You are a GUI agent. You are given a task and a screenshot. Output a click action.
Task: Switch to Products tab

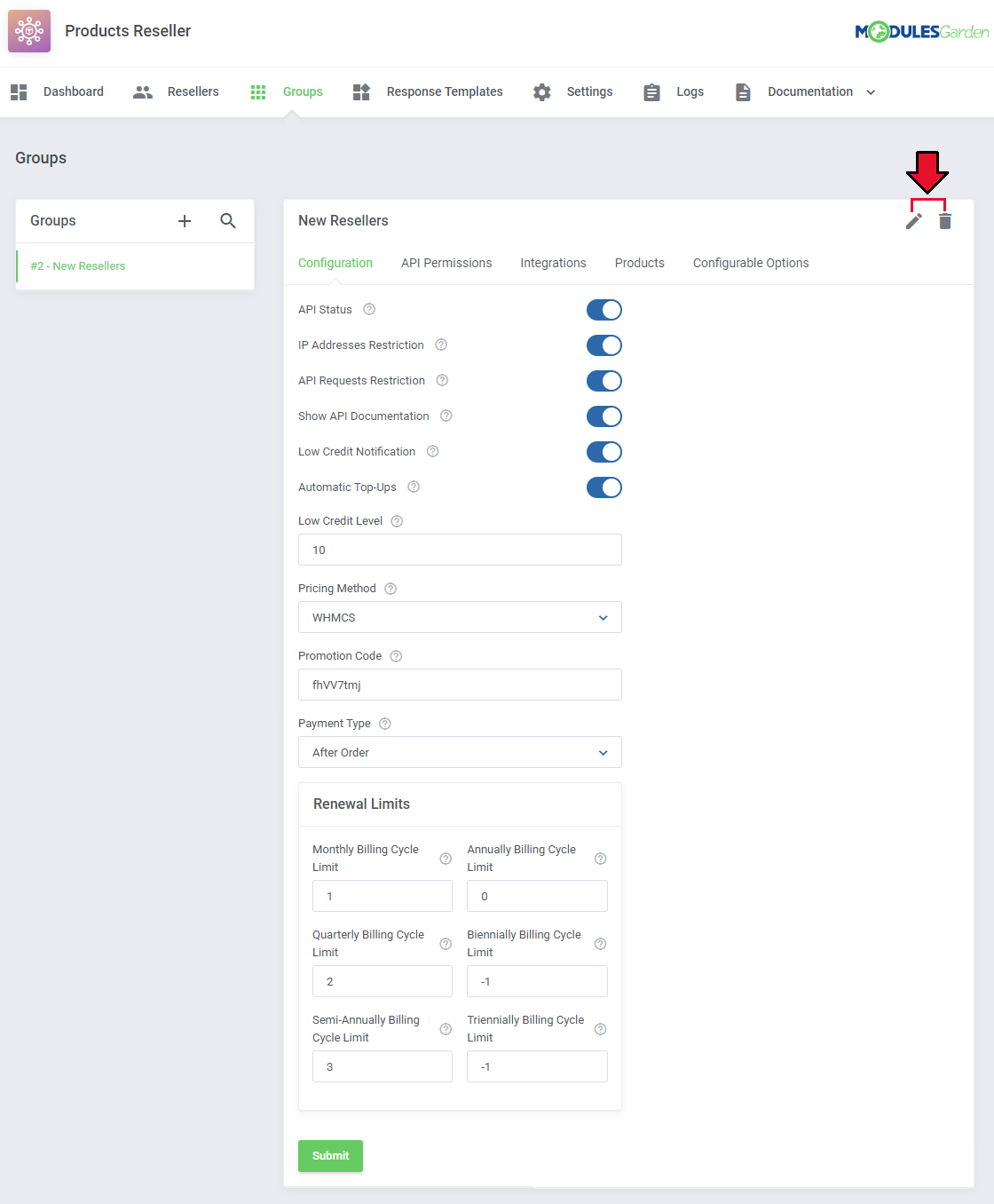coord(640,263)
